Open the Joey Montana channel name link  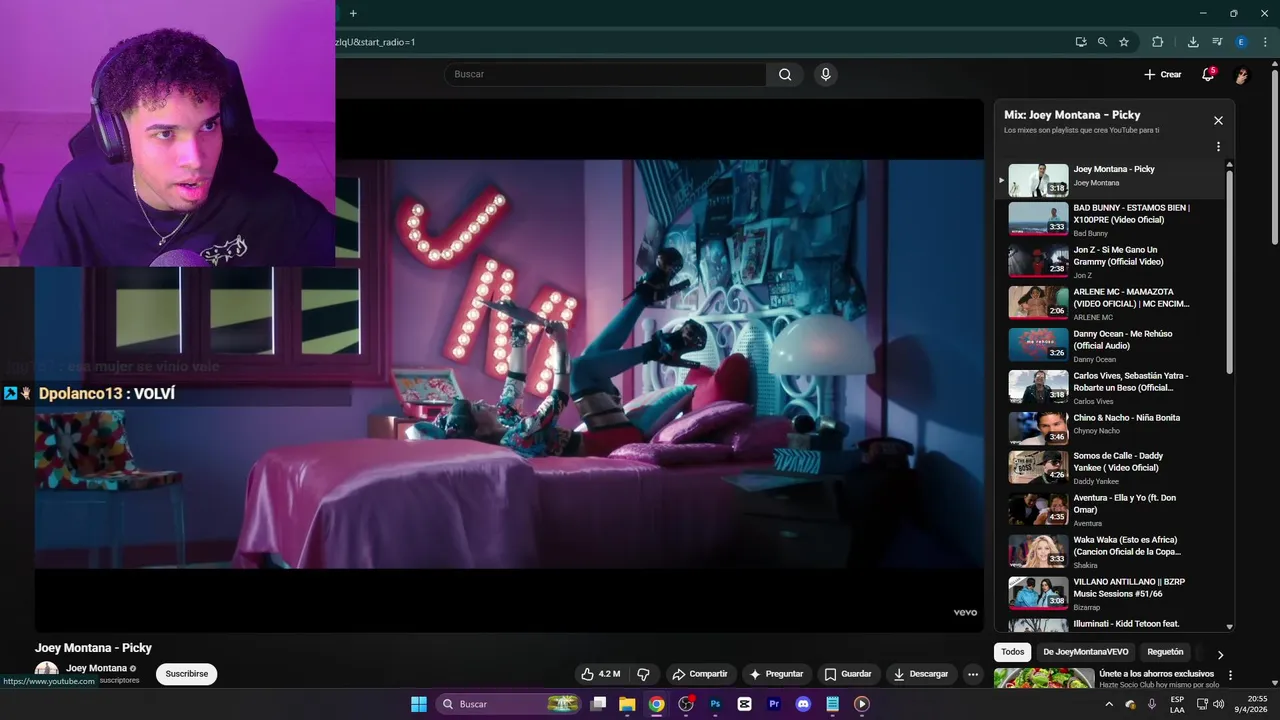[96, 668]
